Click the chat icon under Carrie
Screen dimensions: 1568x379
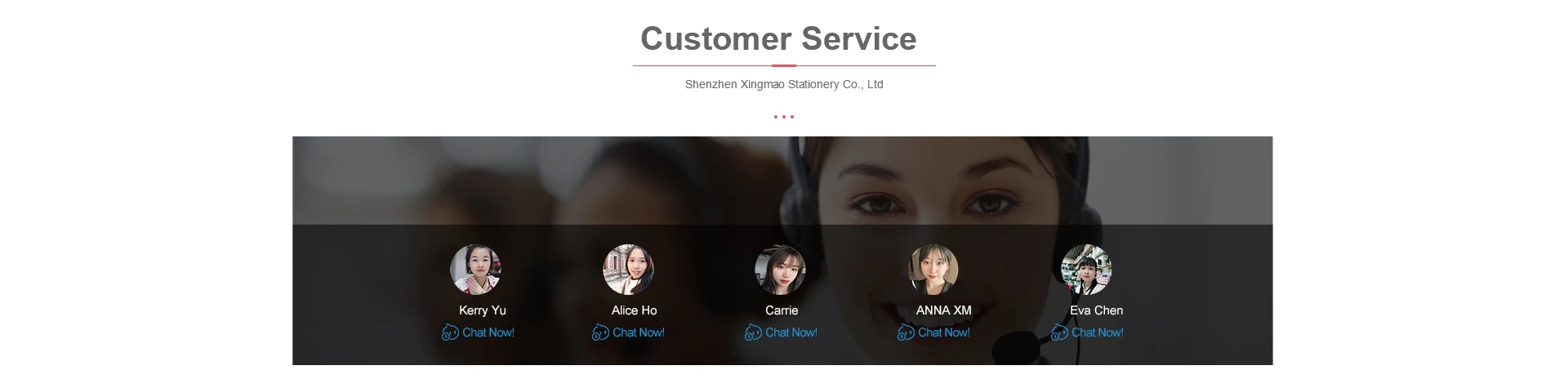coord(753,332)
